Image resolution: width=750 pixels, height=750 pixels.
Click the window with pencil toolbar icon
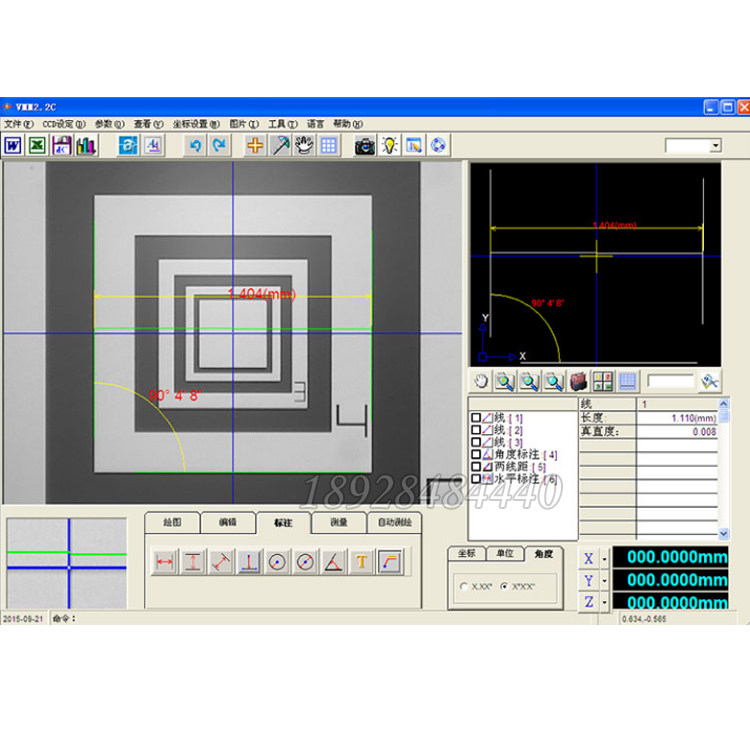click(x=414, y=145)
